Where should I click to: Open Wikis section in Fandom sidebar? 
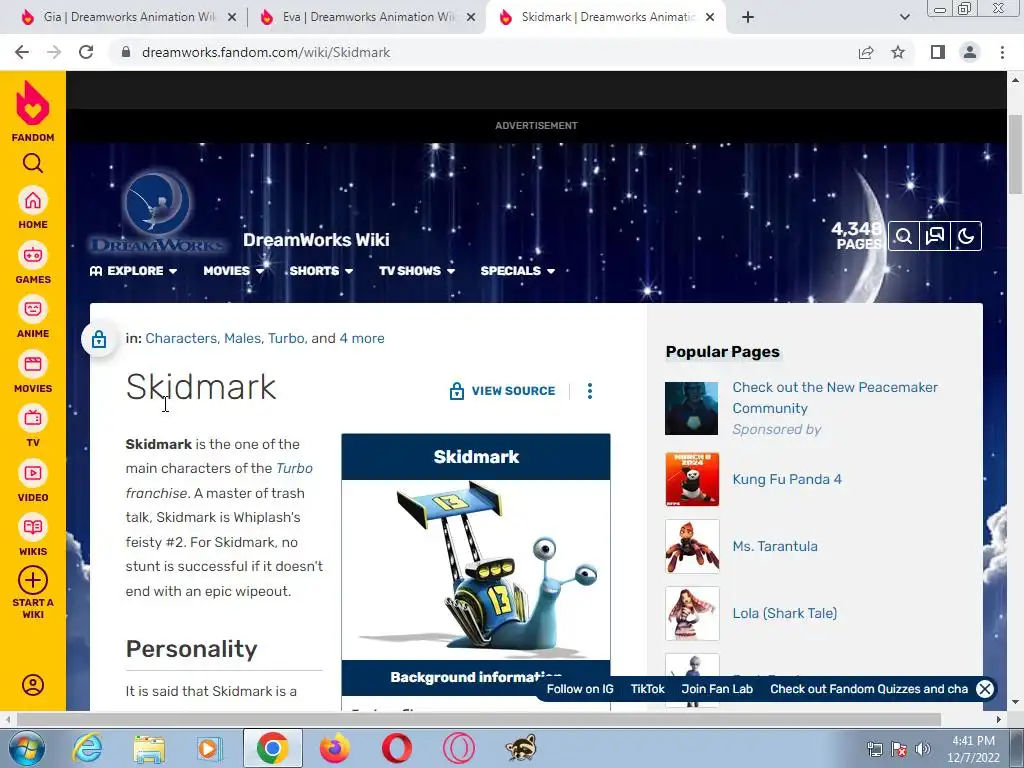33,535
